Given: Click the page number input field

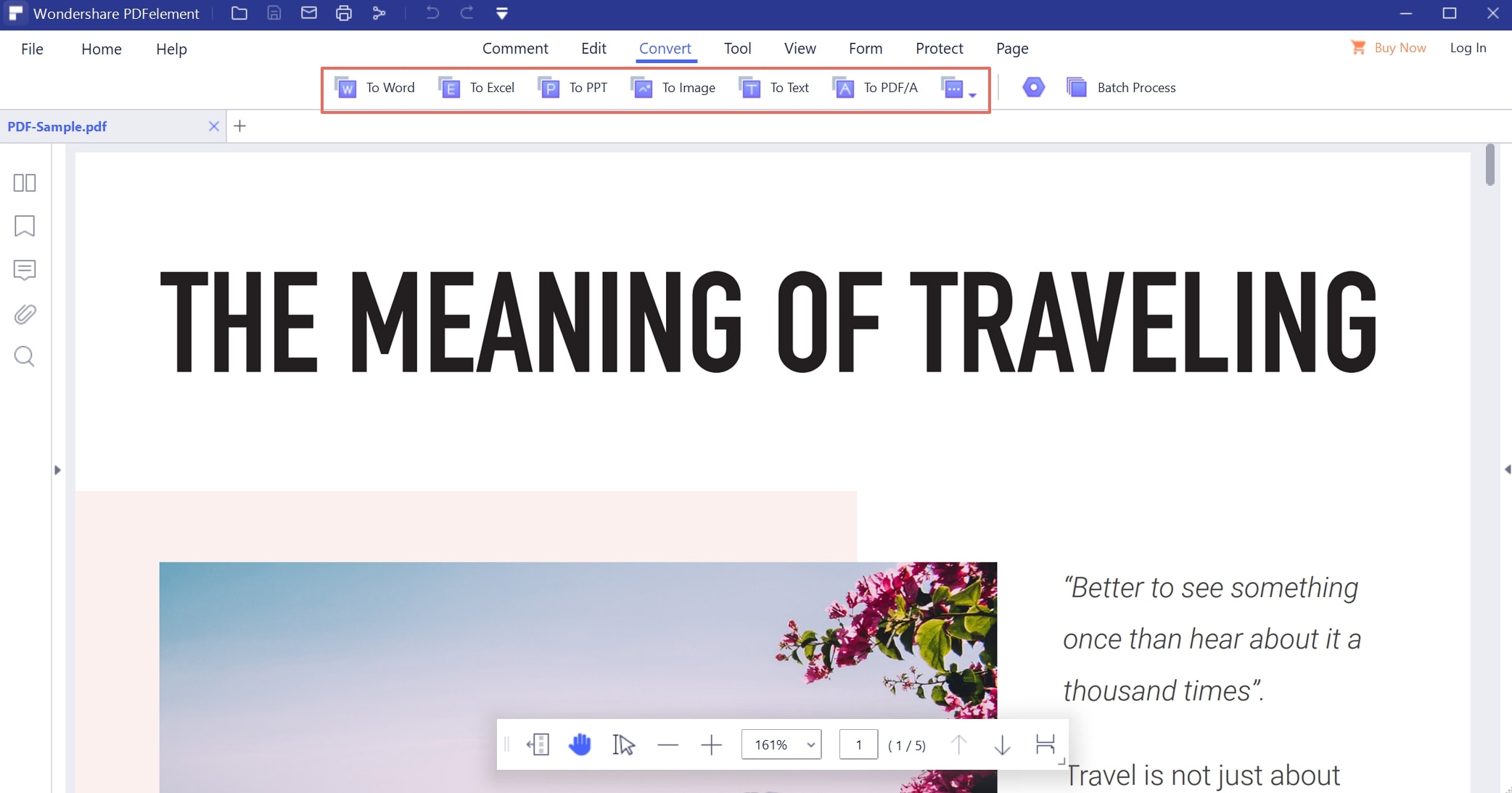Looking at the screenshot, I should pyautogui.click(x=858, y=744).
